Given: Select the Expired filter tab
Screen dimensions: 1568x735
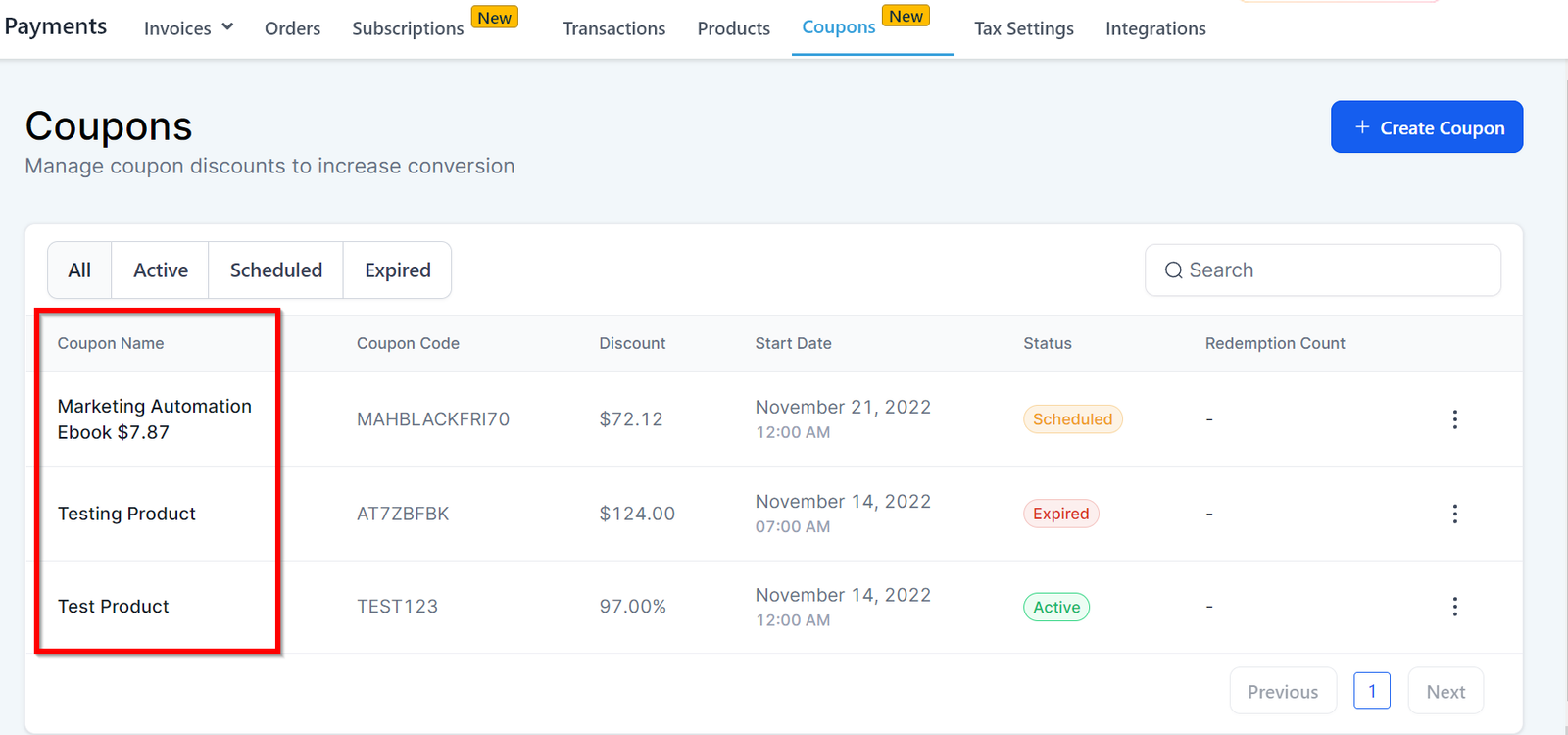Looking at the screenshot, I should [397, 270].
